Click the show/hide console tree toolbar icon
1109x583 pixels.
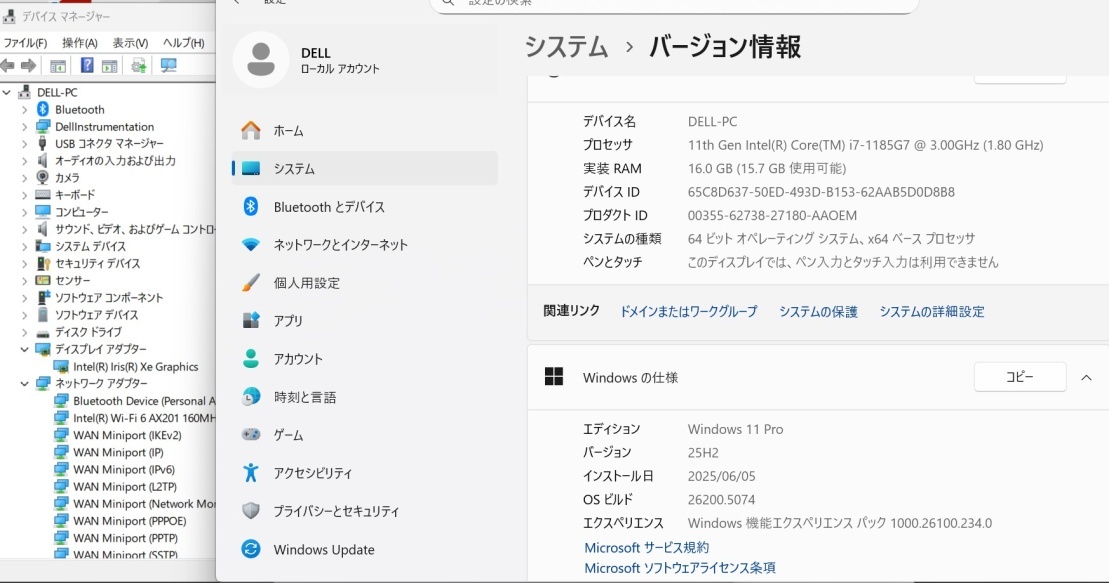58,66
